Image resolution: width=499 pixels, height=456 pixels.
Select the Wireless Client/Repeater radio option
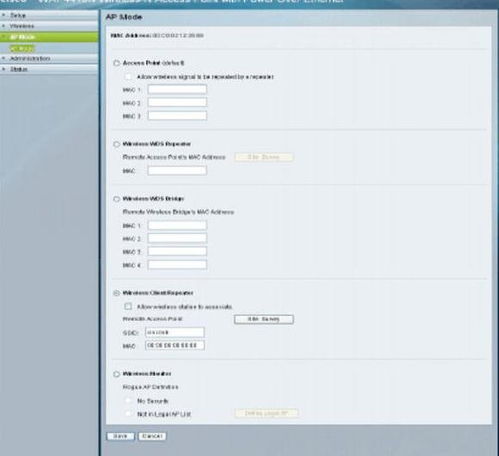[x=116, y=293]
